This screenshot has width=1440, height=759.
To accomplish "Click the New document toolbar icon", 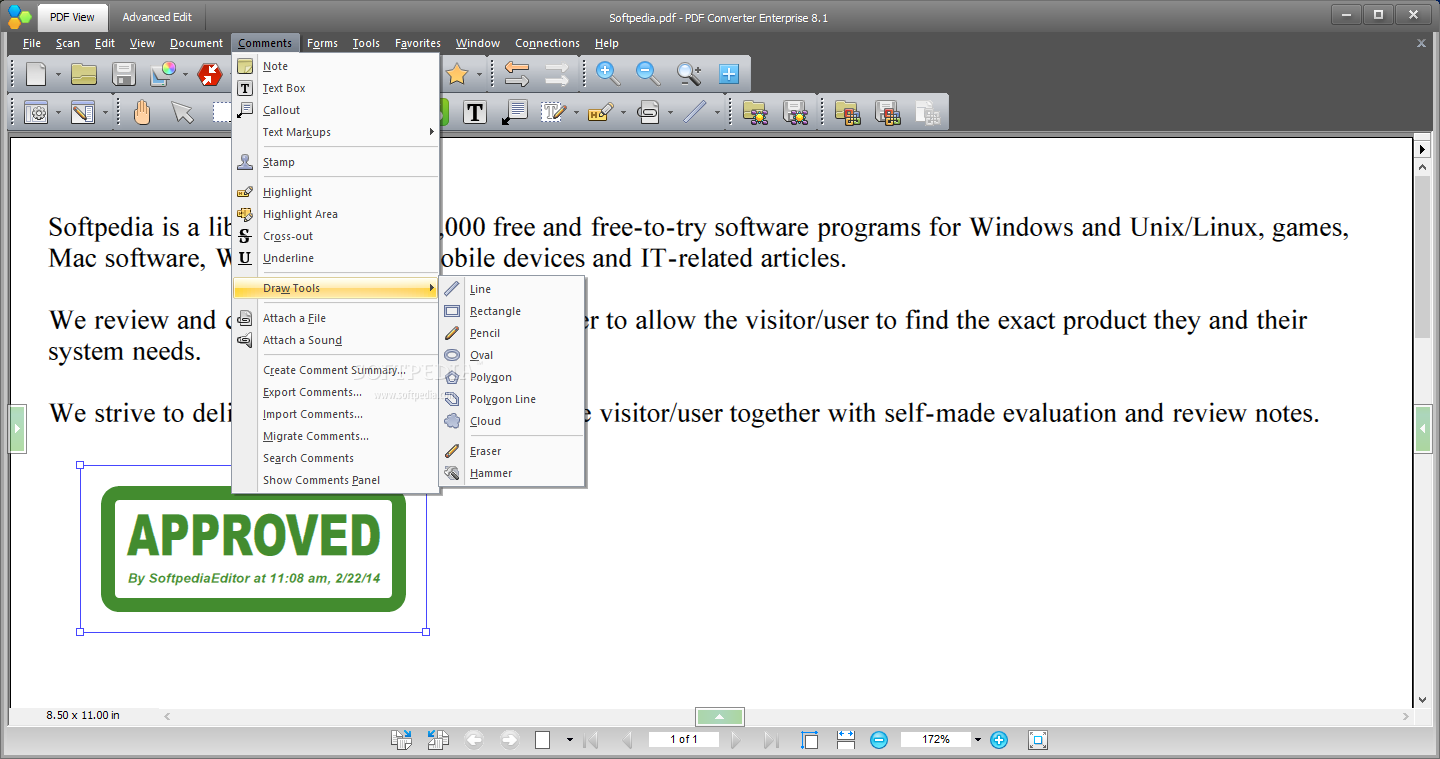I will tap(36, 74).
